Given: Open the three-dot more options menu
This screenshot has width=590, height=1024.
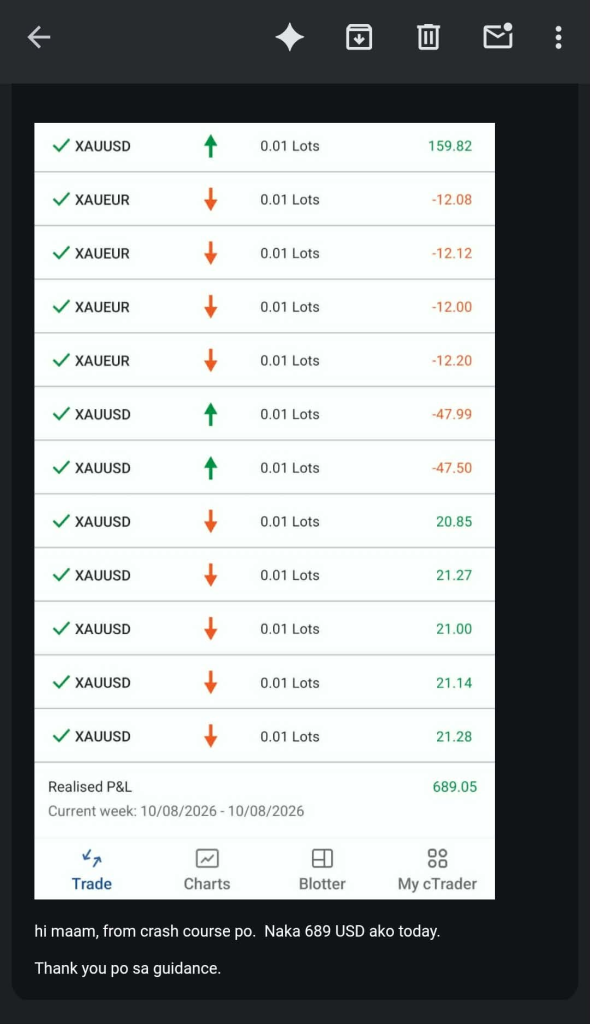Looking at the screenshot, I should coord(558,37).
